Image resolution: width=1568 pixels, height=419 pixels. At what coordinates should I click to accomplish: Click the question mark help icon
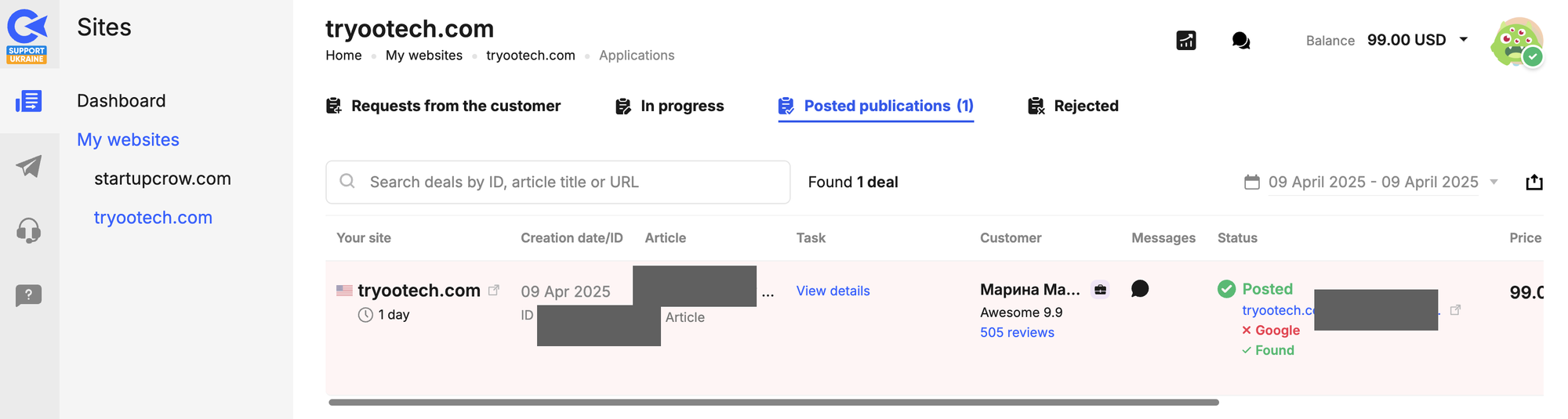29,295
